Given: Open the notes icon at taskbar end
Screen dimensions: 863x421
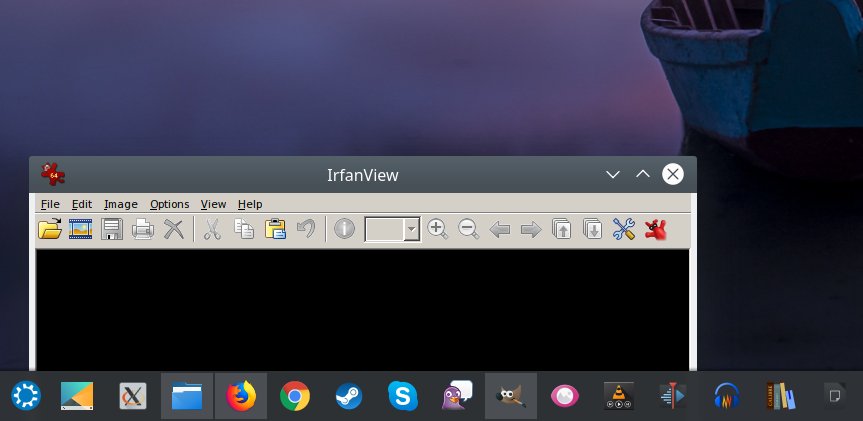Looking at the screenshot, I should pyautogui.click(x=834, y=396).
